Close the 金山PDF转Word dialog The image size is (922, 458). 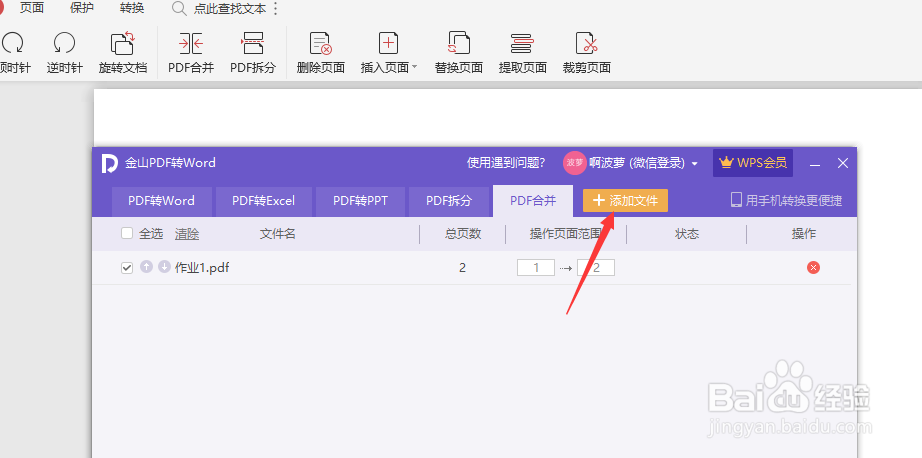tap(843, 163)
